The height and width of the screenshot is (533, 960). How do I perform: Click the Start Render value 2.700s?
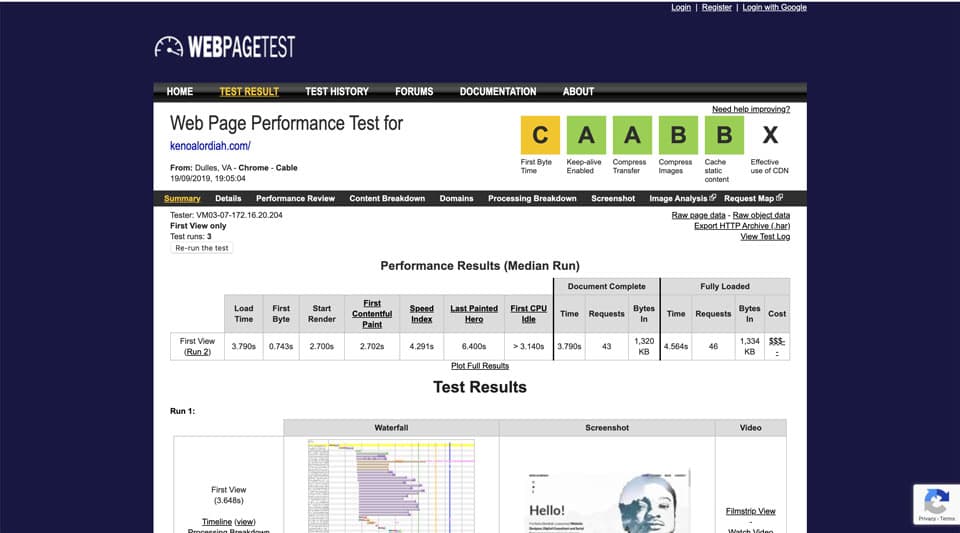321,346
